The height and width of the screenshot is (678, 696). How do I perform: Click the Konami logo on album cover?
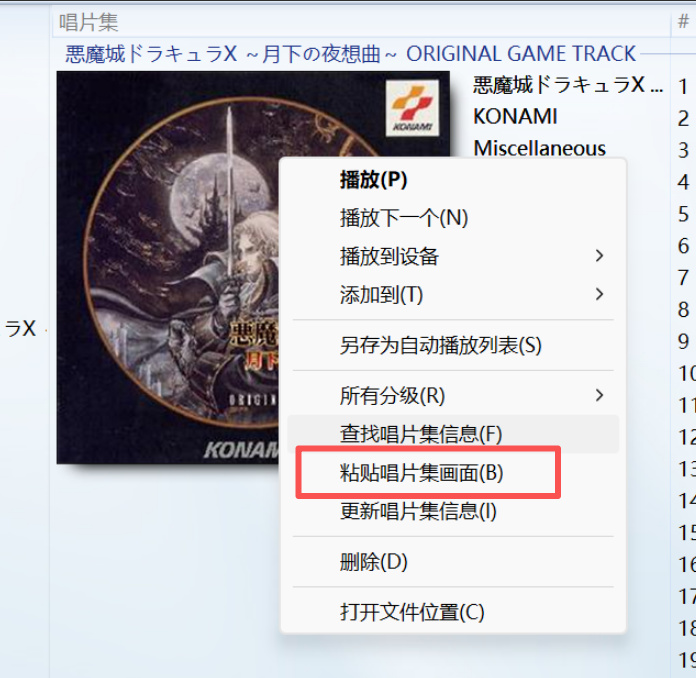[x=412, y=108]
